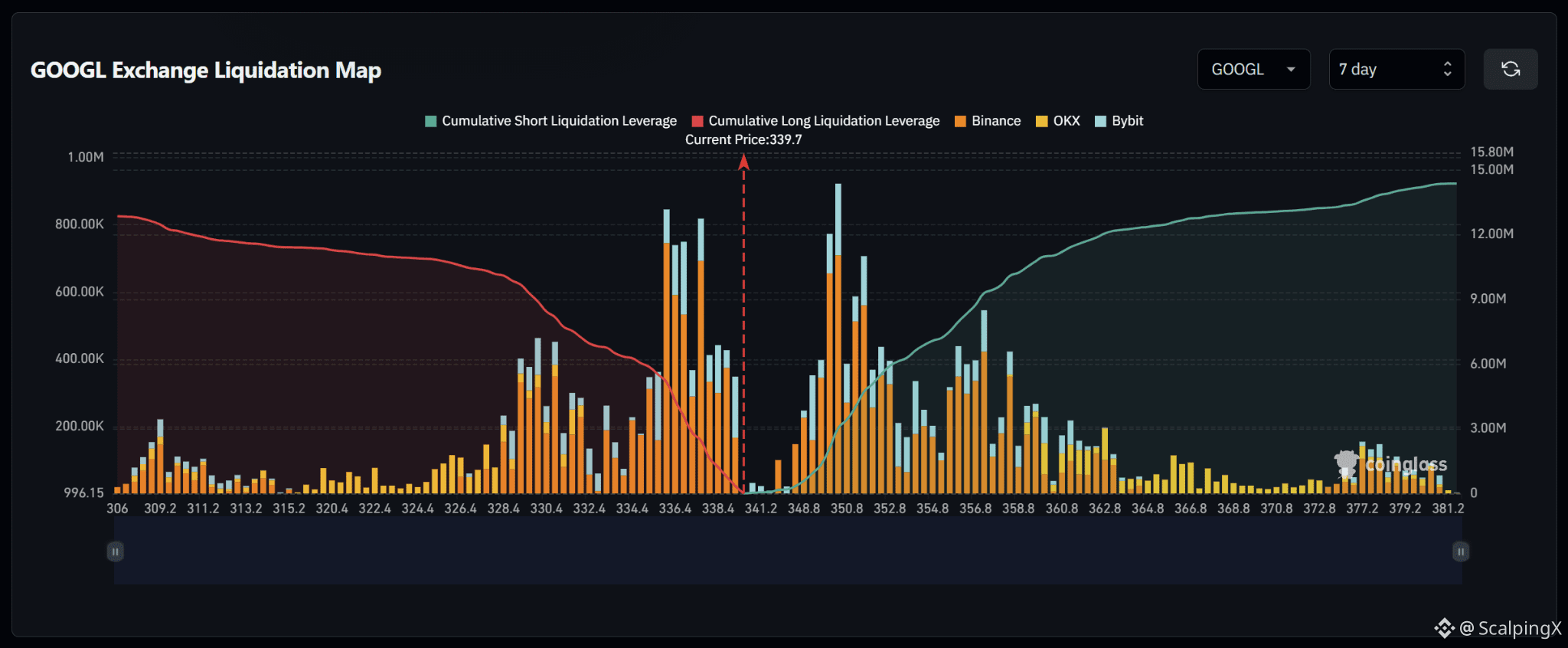The image size is (1568, 648).
Task: Open the 7 day range selector
Action: [x=1396, y=69]
